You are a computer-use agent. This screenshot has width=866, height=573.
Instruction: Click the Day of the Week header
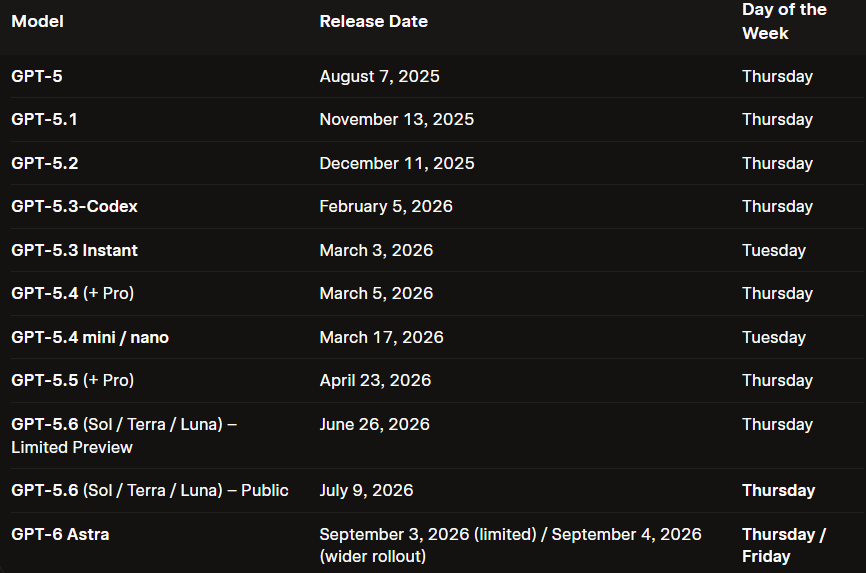[x=784, y=21]
